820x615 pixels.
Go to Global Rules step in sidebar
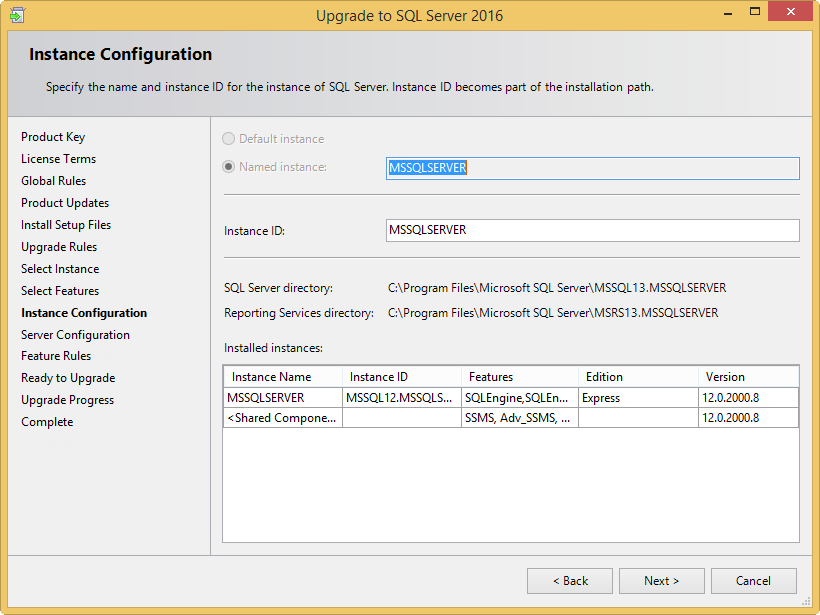pos(53,181)
